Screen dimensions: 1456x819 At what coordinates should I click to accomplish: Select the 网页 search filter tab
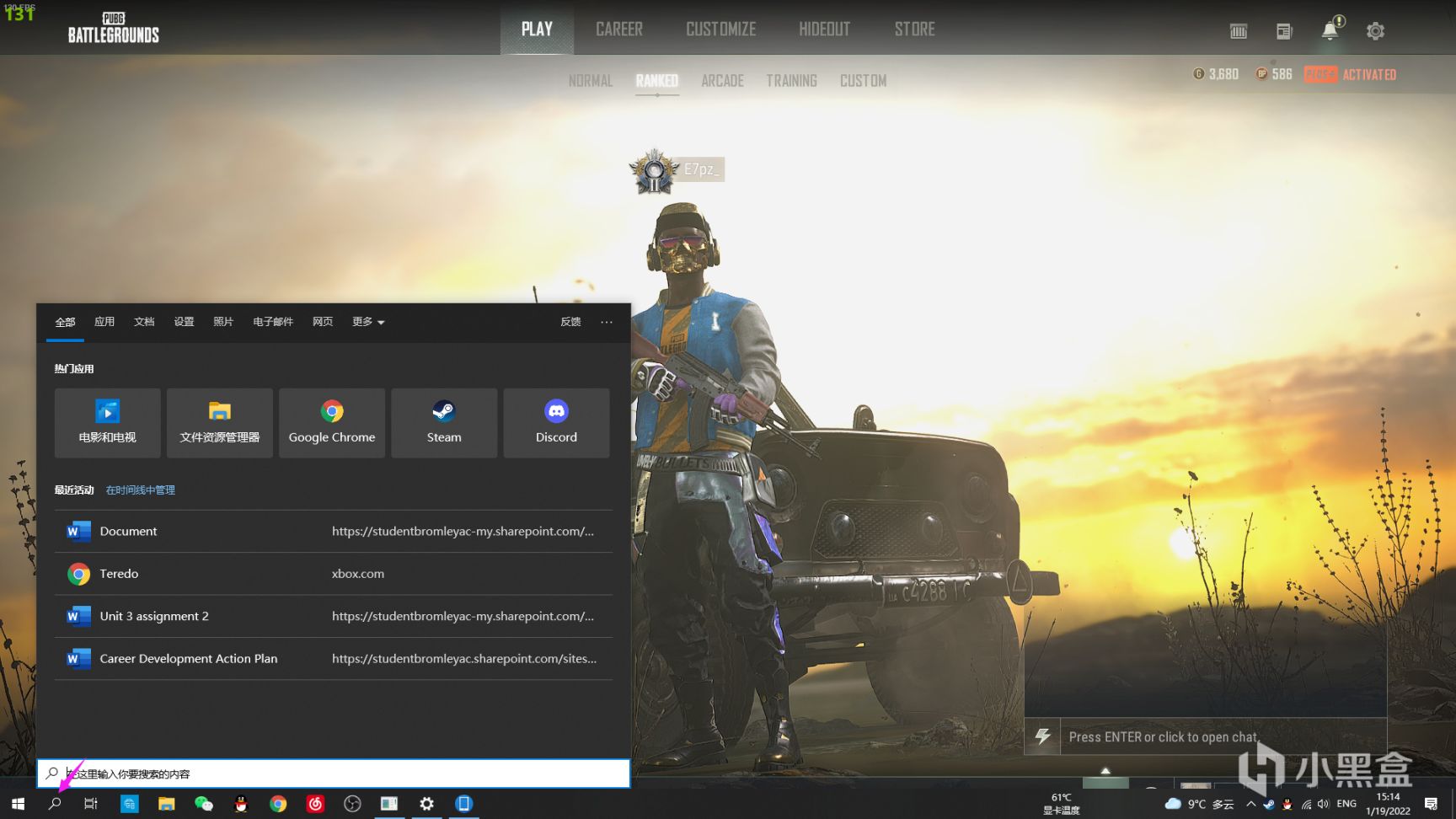pyautogui.click(x=323, y=322)
